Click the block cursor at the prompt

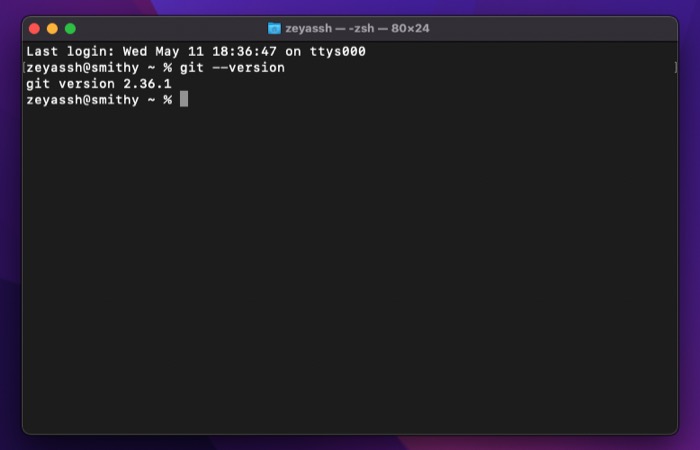[184, 99]
